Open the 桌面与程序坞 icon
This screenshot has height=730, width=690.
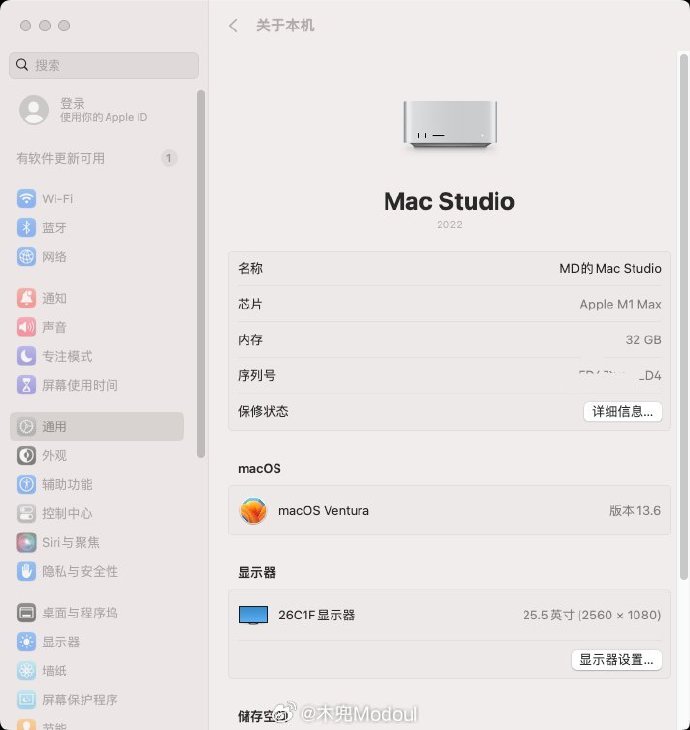[27, 613]
